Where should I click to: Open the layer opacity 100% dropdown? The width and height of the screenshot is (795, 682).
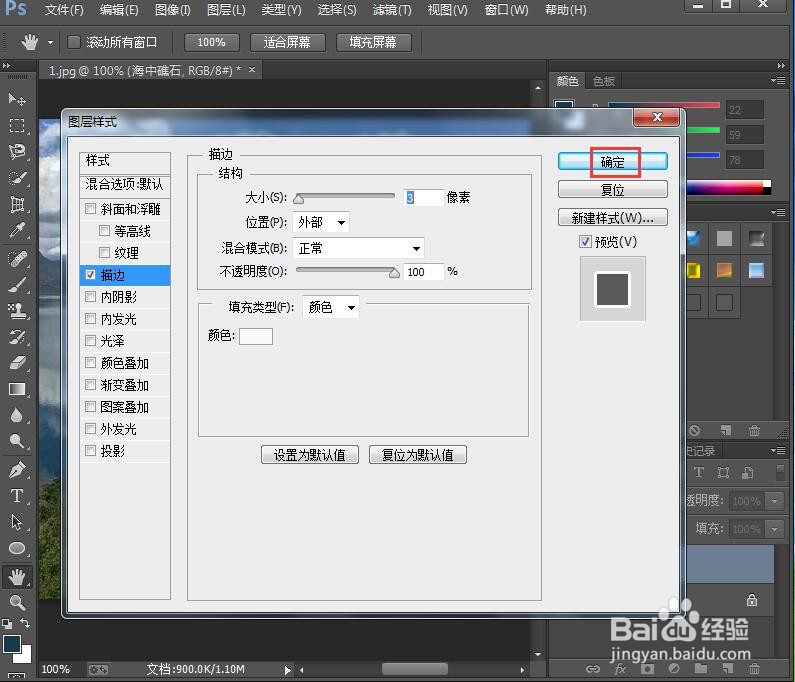tap(774, 501)
